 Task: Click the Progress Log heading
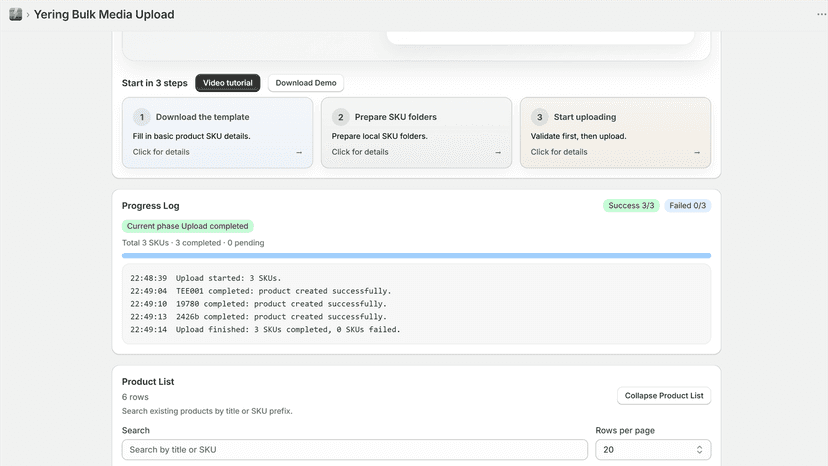pos(150,206)
